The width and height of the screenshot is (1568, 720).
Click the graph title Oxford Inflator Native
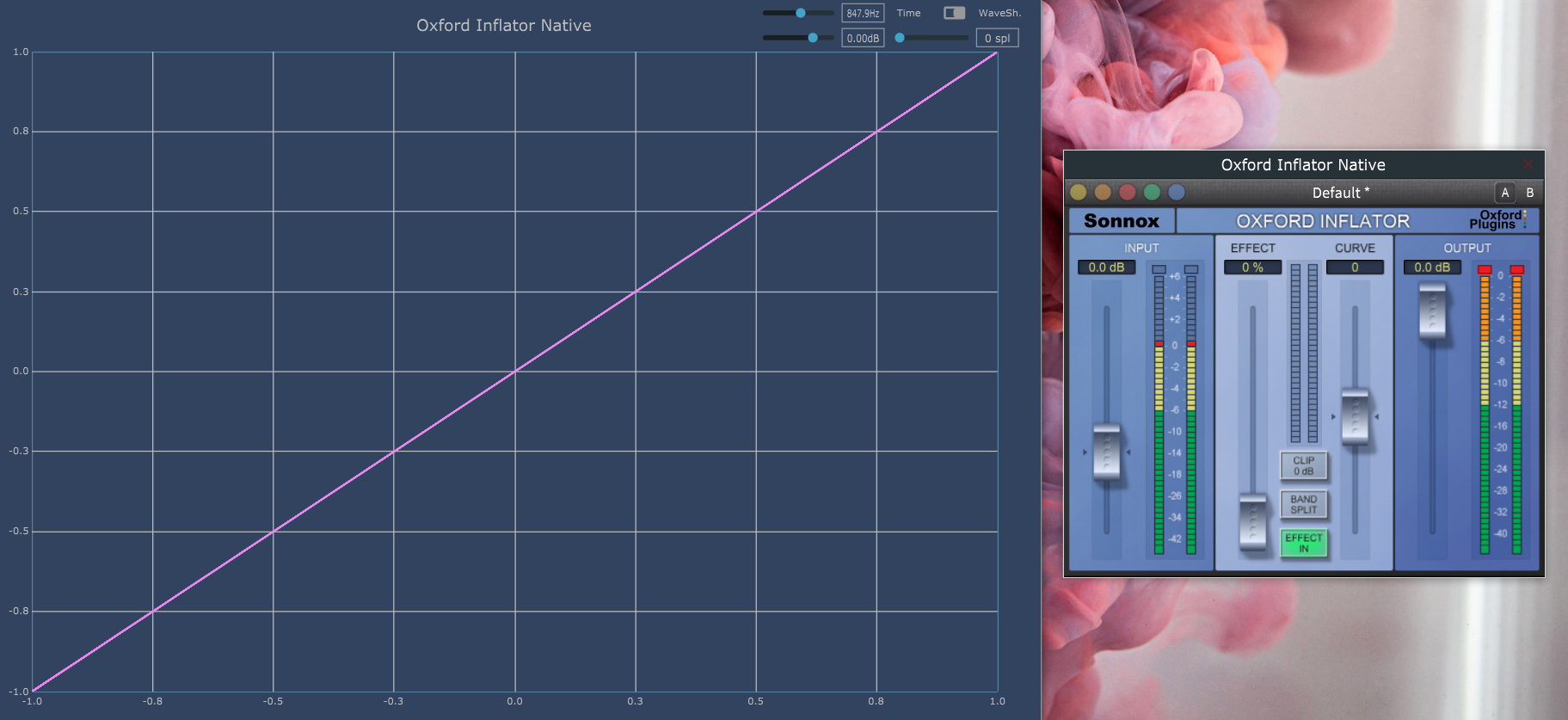pyautogui.click(x=504, y=26)
